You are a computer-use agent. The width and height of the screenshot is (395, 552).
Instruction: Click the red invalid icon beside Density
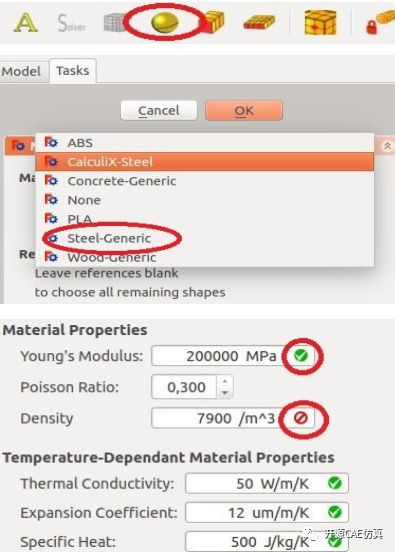click(301, 418)
